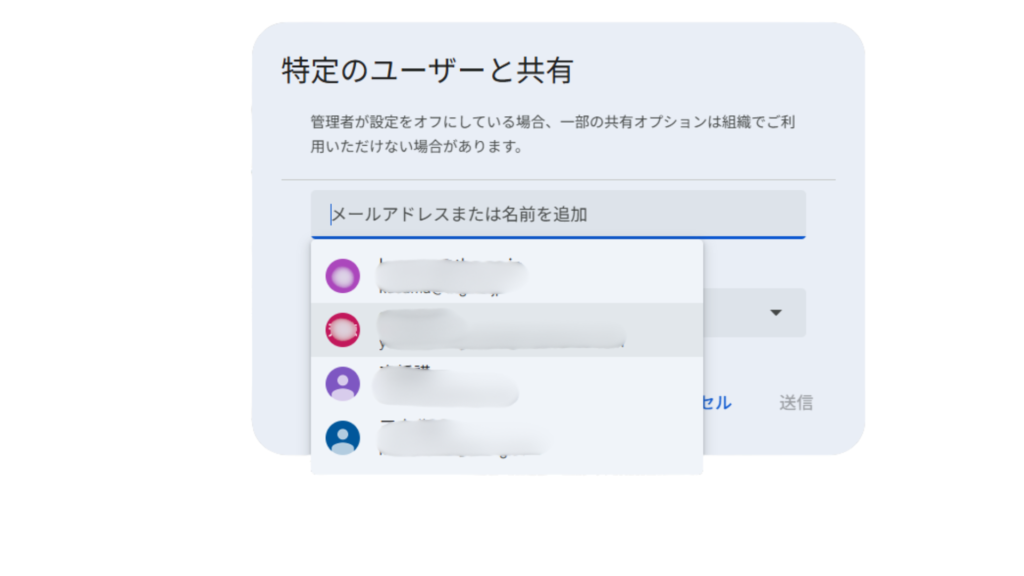Click the blurred name of the first suggestion

450,265
